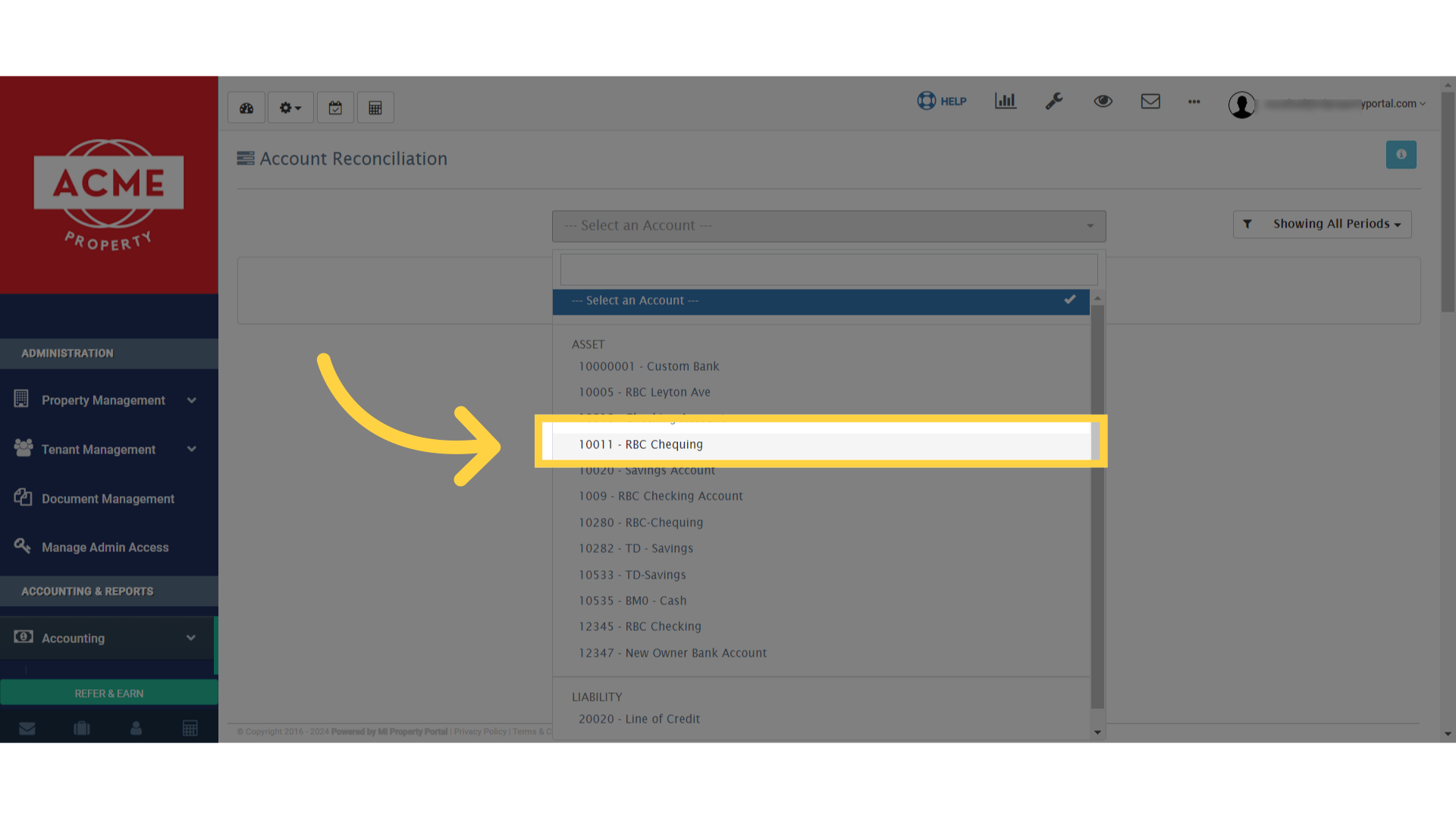This screenshot has width=1456, height=819.
Task: Open the user account menu
Action: [1327, 104]
